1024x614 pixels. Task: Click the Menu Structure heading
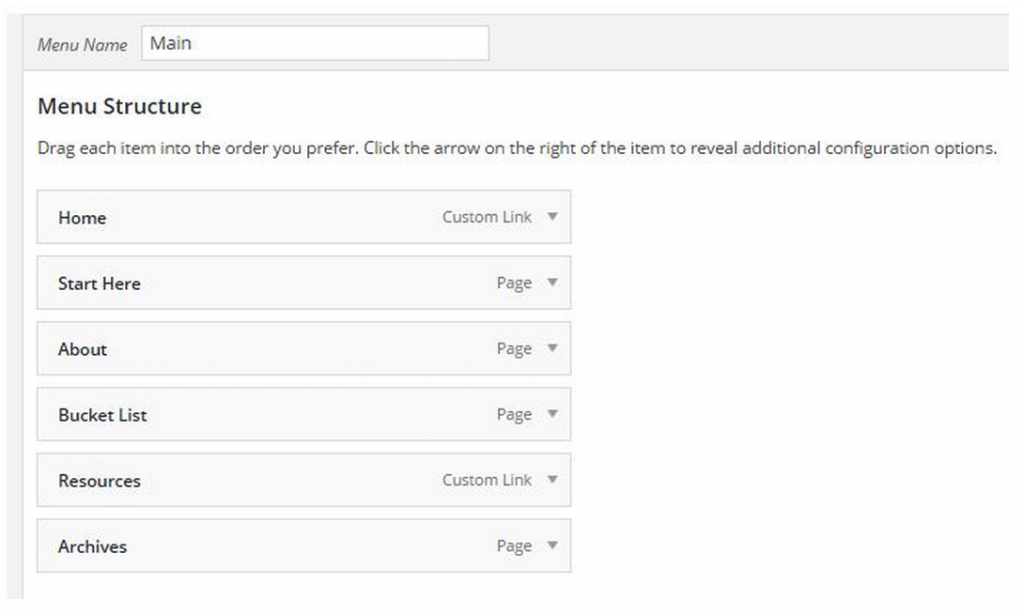click(120, 106)
